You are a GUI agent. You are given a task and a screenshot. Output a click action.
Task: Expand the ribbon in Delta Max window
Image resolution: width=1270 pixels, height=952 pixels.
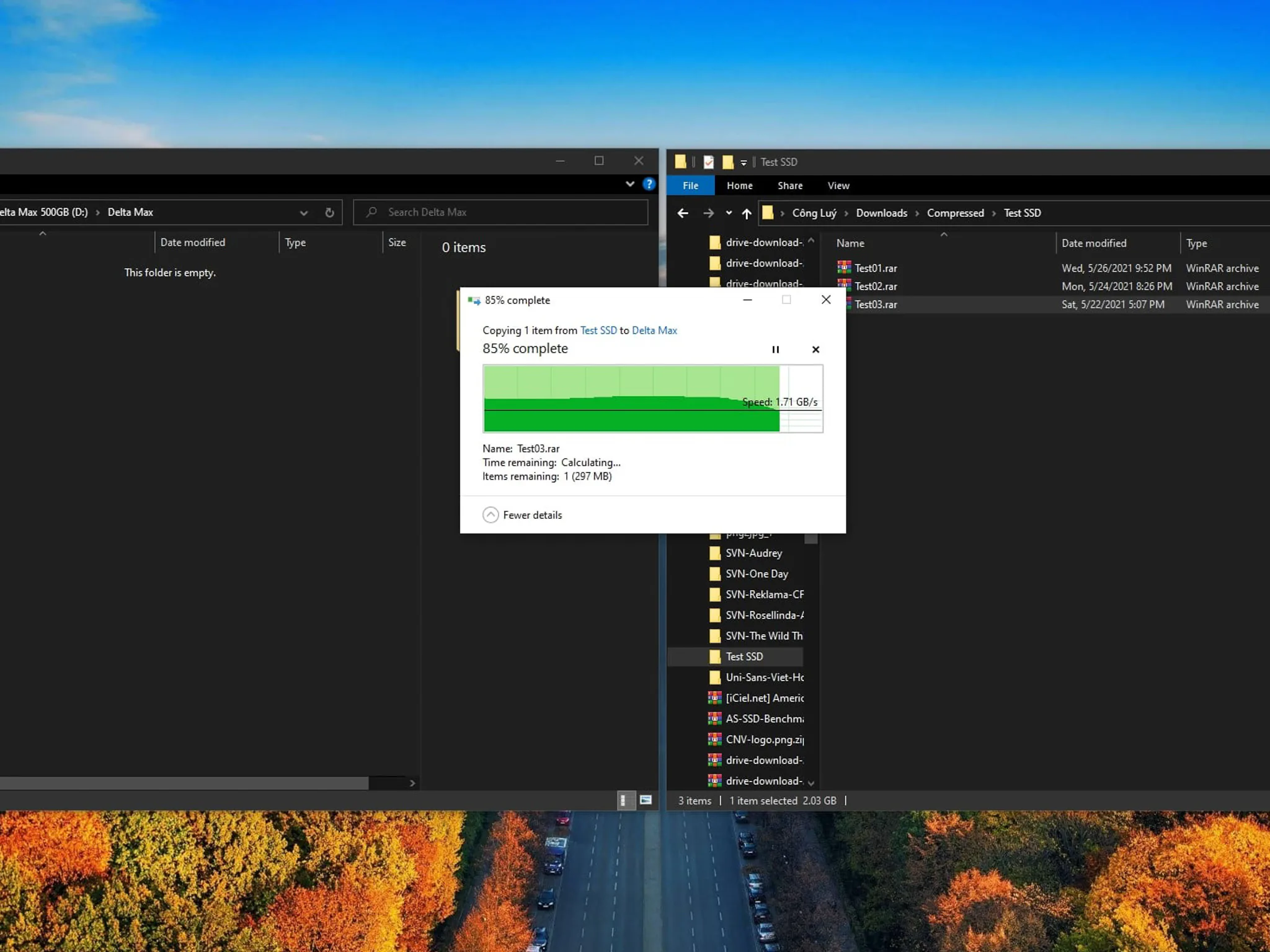(x=630, y=184)
